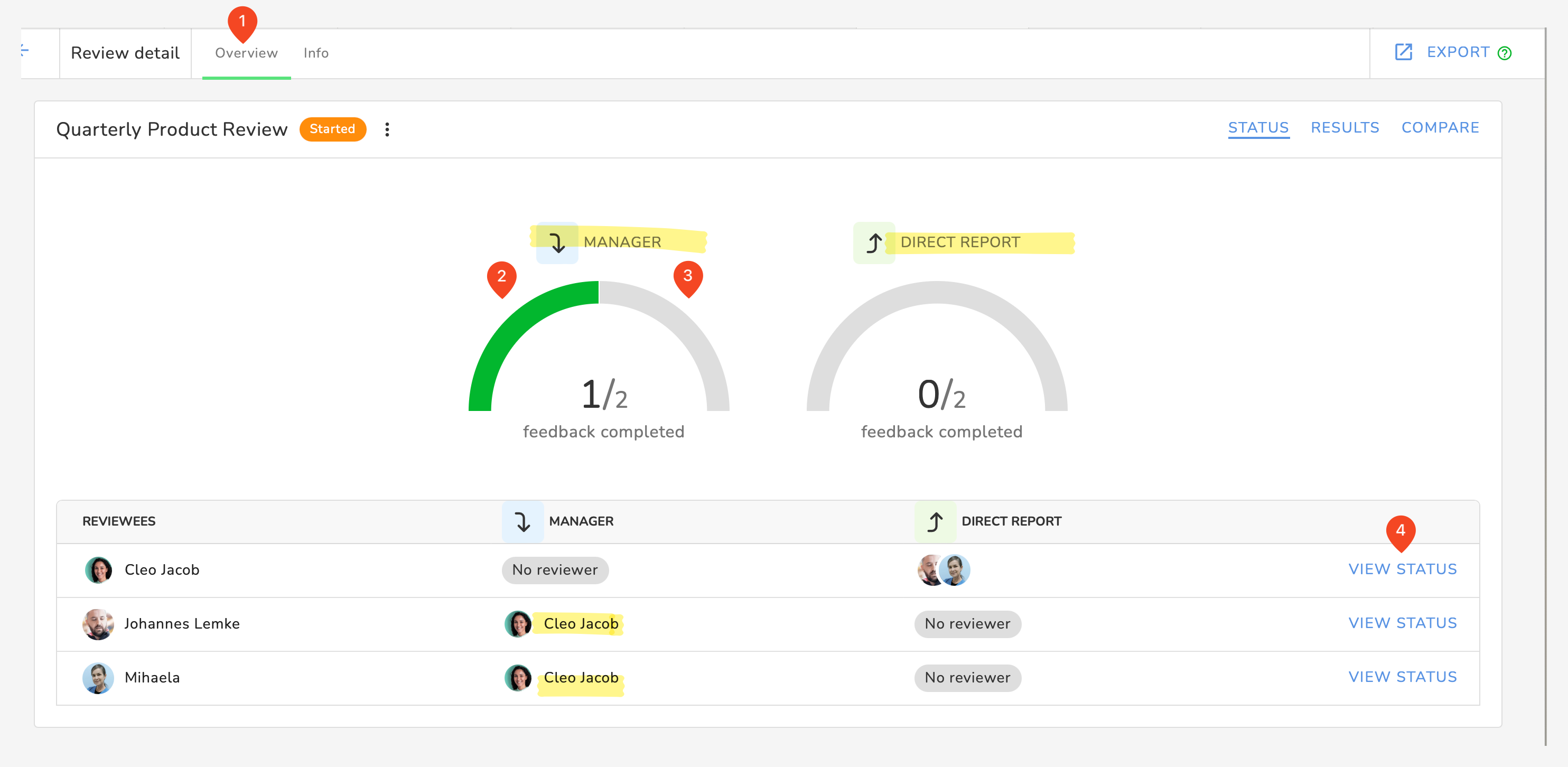View status for Mihaela
The image size is (1568, 767).
click(x=1403, y=677)
